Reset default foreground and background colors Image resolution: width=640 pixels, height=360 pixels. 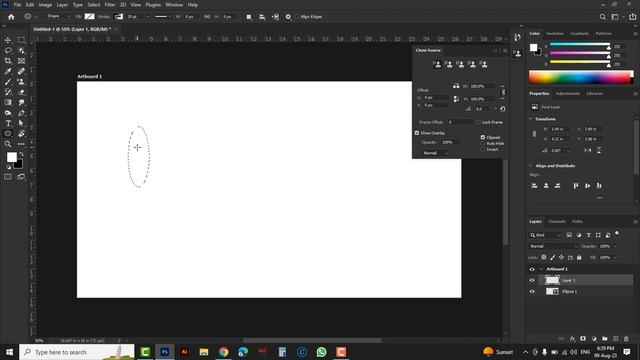[x=8, y=167]
